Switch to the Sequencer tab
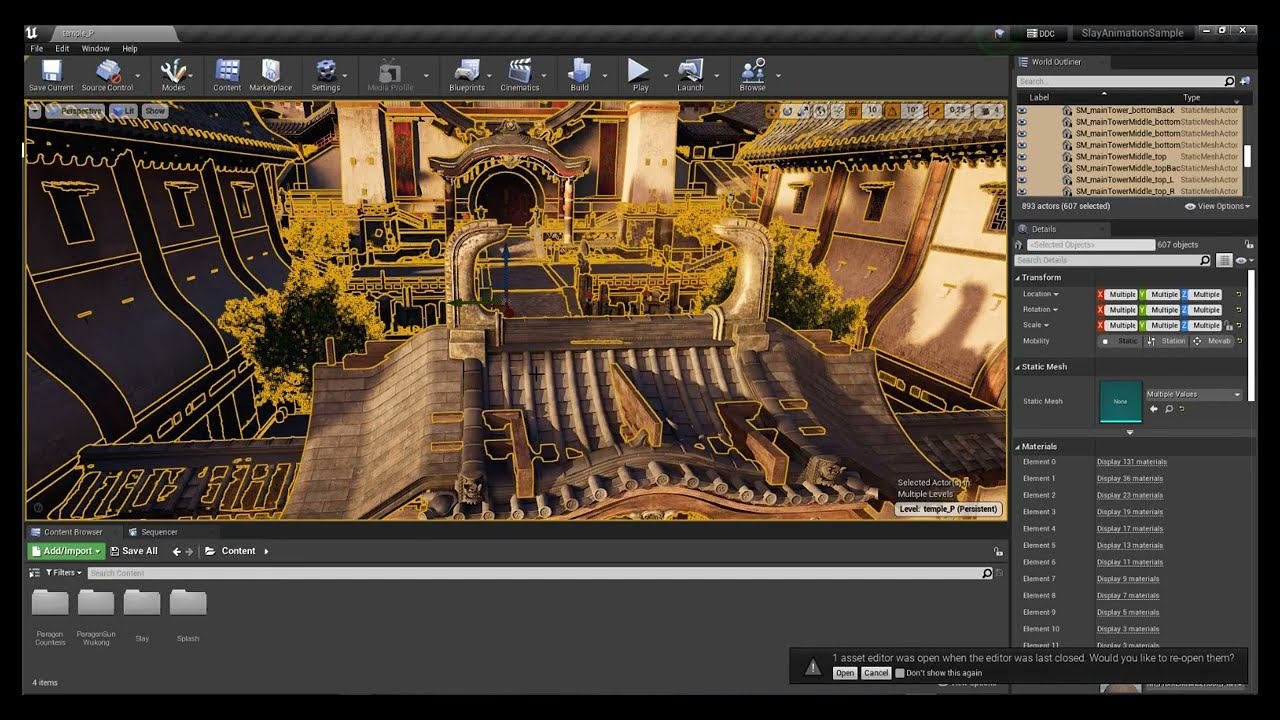This screenshot has width=1280, height=720. click(158, 532)
